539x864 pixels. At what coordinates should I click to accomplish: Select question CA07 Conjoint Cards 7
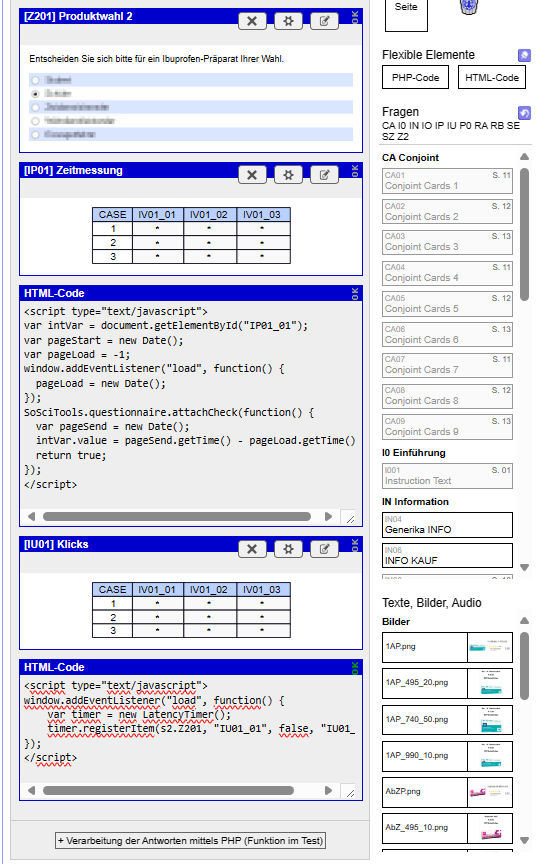[448, 365]
